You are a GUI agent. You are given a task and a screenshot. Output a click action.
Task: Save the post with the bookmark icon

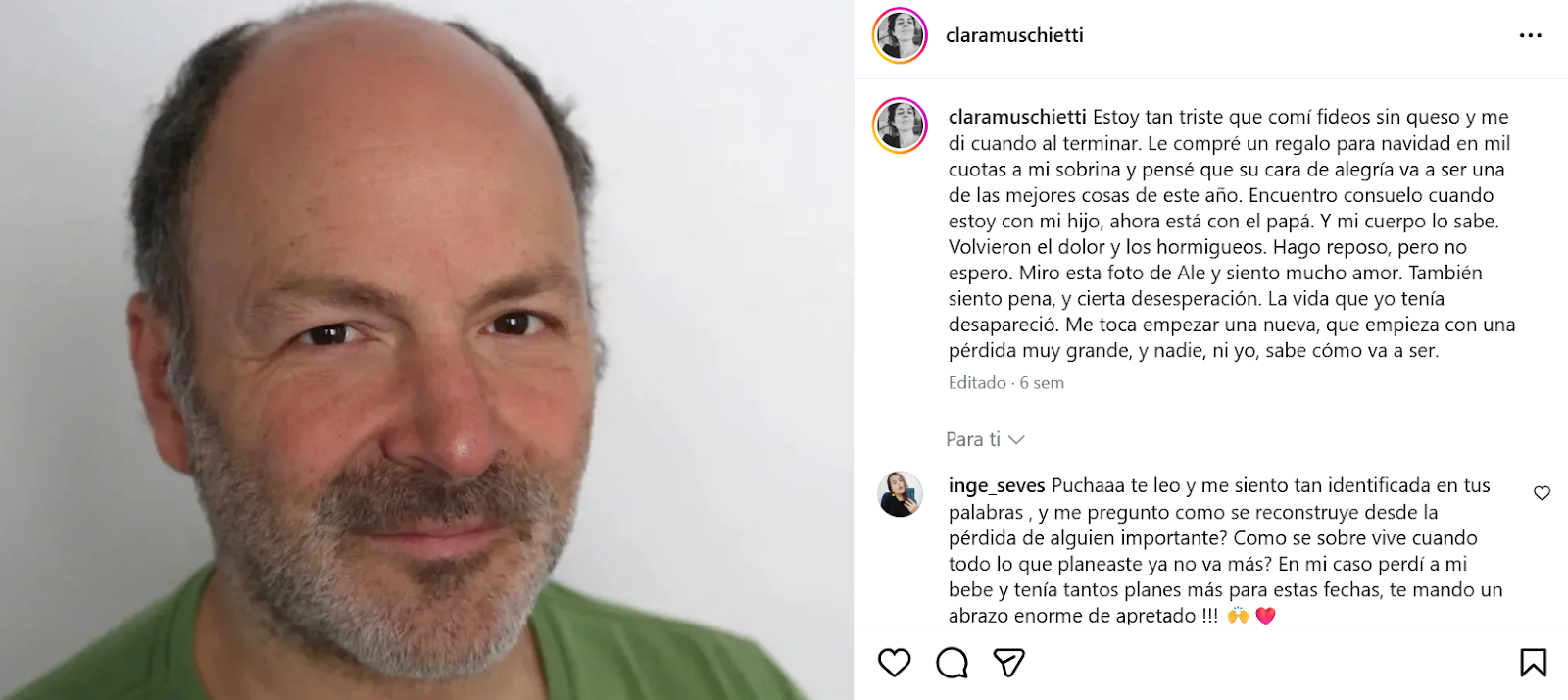click(1533, 663)
